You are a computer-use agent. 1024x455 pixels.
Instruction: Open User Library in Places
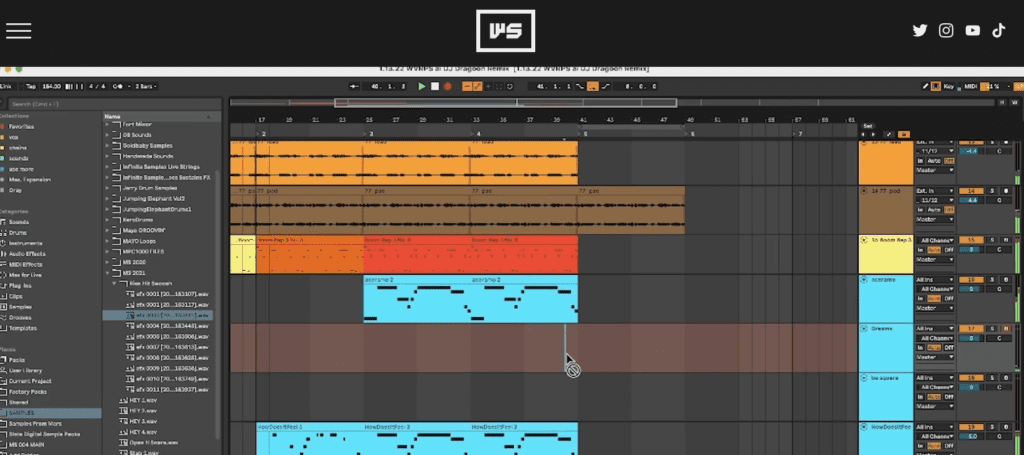point(25,370)
